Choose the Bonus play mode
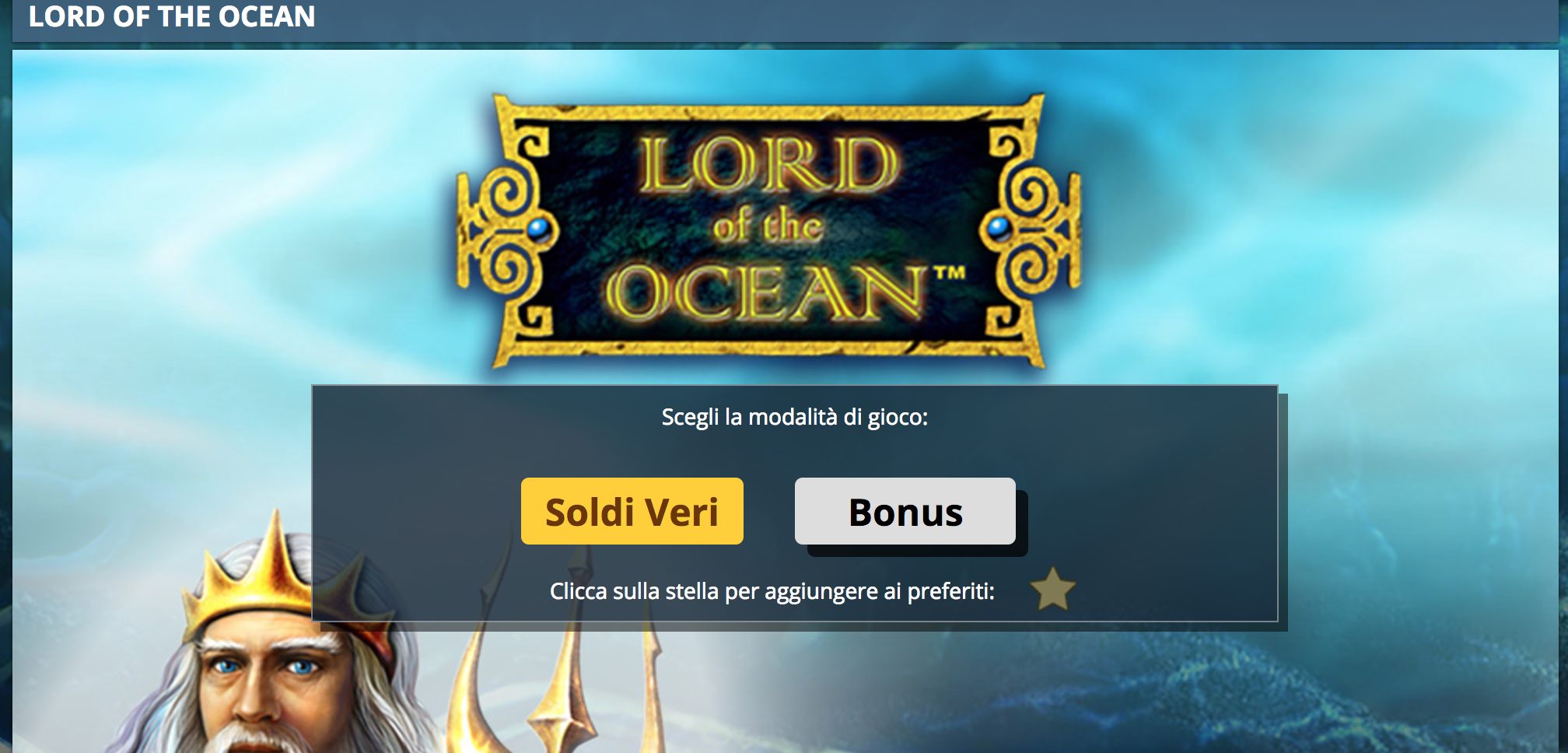The image size is (1568, 753). [x=905, y=511]
